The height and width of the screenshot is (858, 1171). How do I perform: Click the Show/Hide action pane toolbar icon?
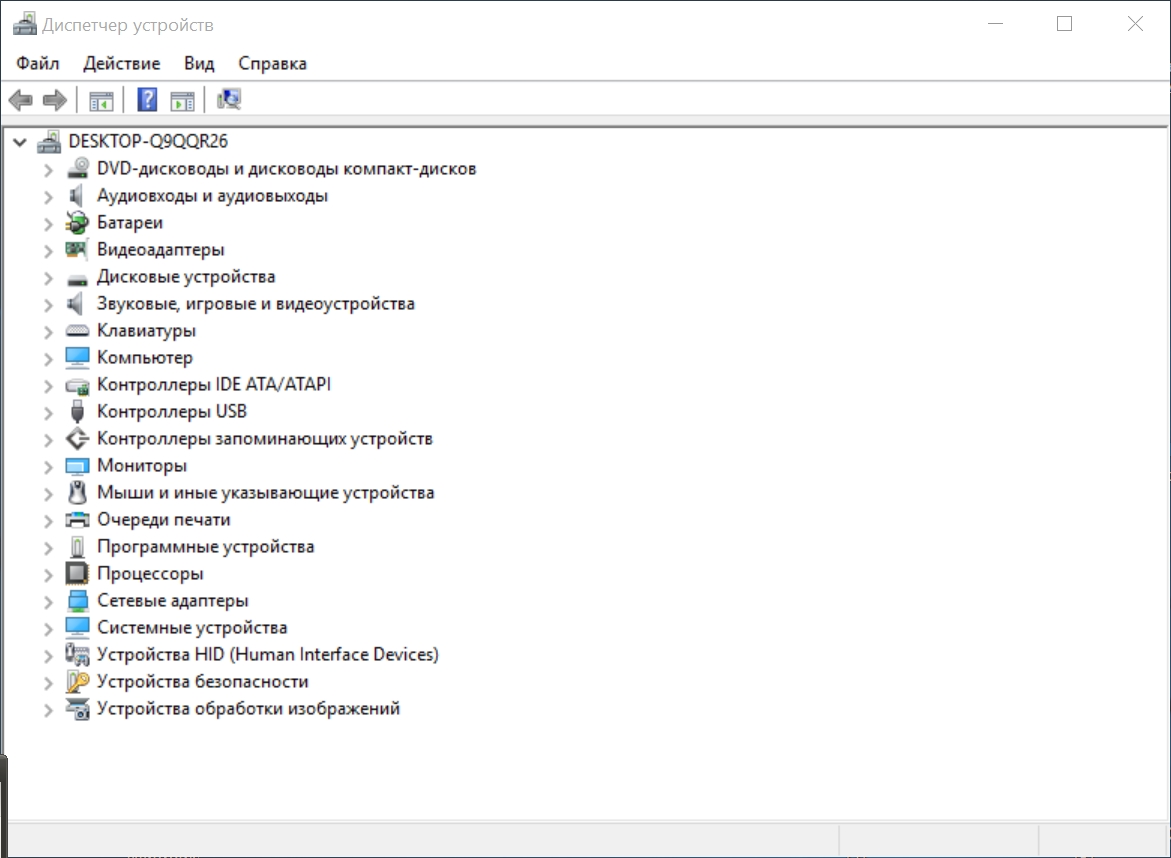coord(182,100)
